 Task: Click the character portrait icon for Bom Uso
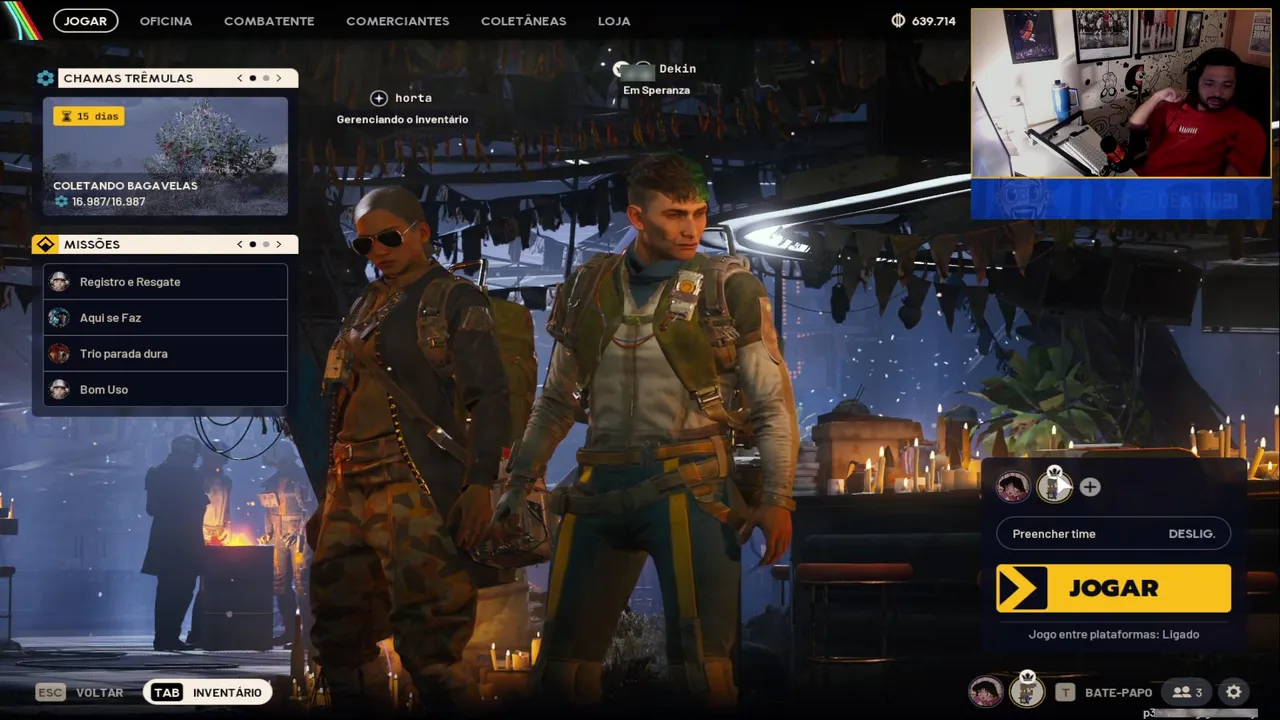tap(60, 390)
